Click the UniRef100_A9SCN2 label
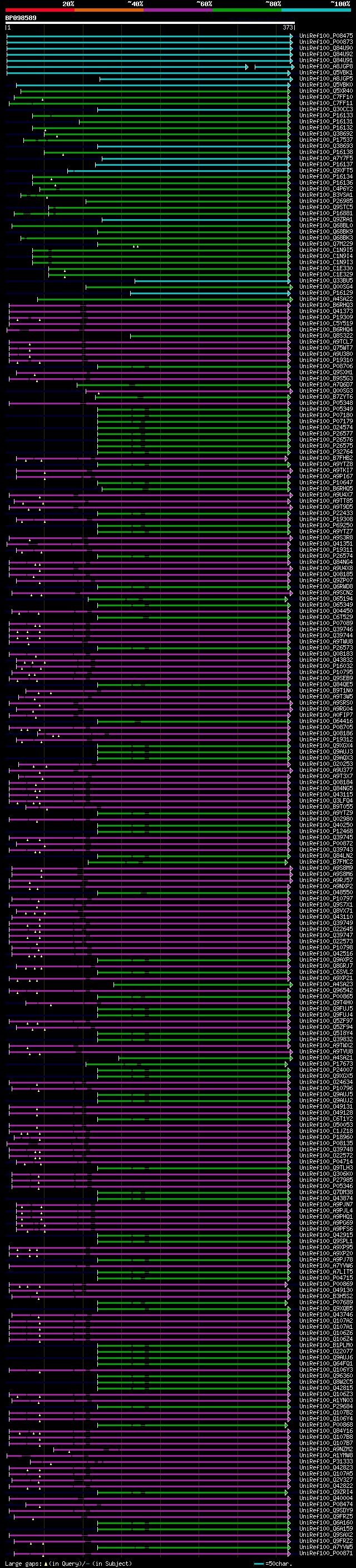The image size is (356, 1568). coord(326,592)
